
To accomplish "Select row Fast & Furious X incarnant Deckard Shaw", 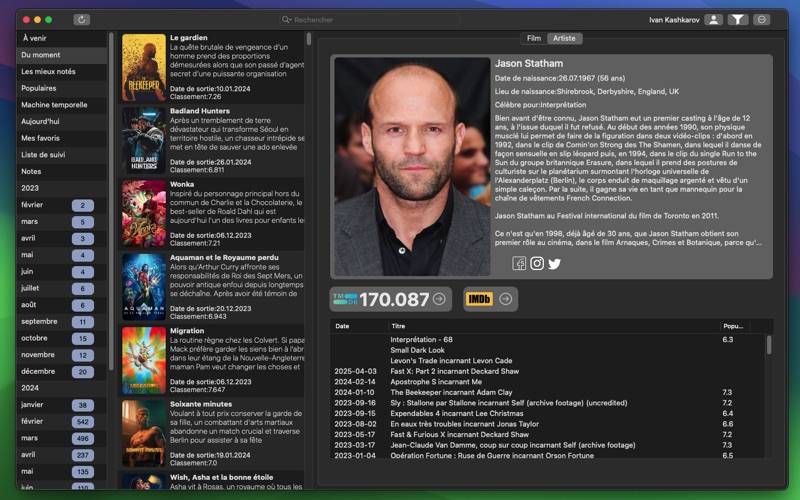I will (548, 435).
